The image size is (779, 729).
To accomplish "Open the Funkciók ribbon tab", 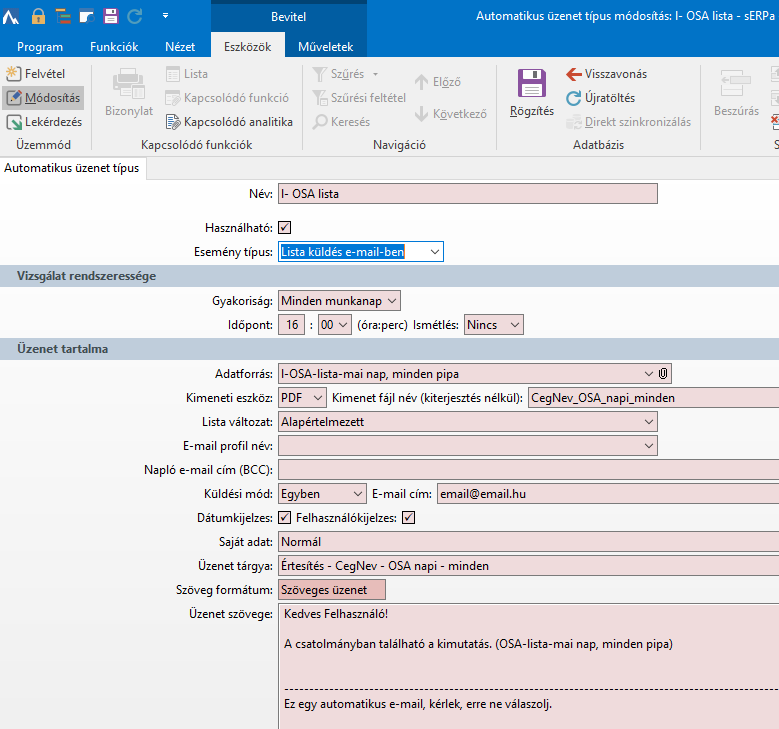I will click(x=114, y=47).
